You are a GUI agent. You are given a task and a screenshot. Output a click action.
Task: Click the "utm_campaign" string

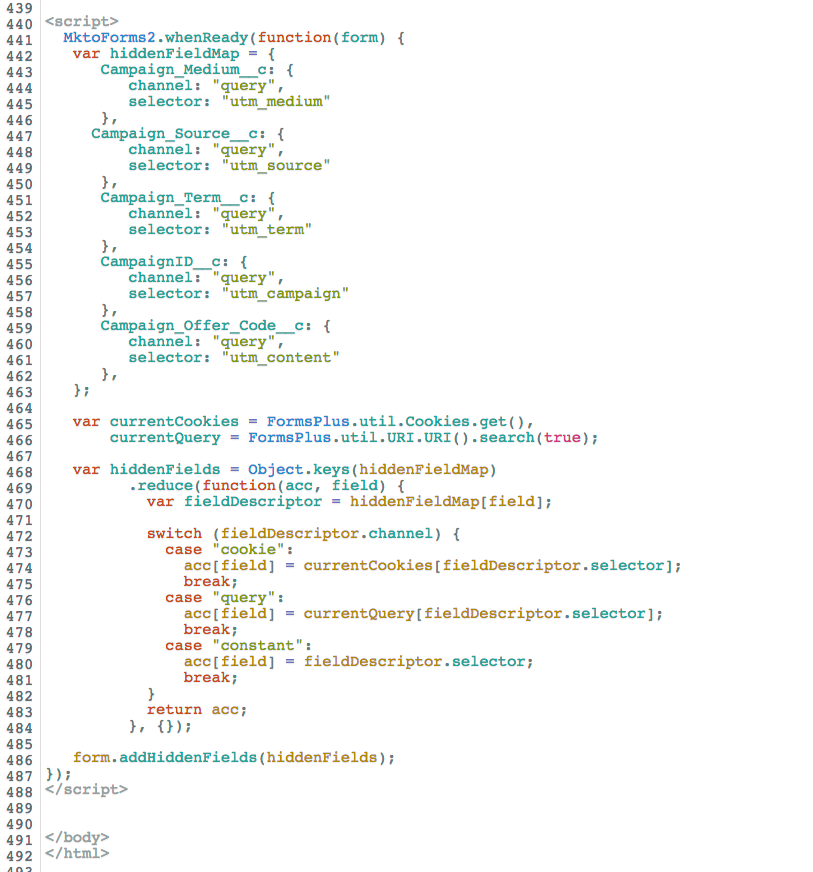point(285,294)
